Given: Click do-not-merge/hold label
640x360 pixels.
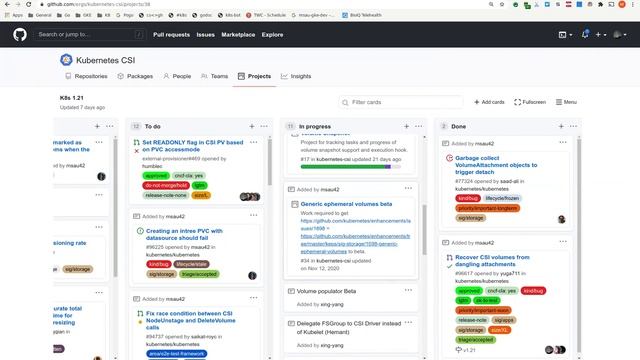Looking at the screenshot, I should (x=166, y=185).
